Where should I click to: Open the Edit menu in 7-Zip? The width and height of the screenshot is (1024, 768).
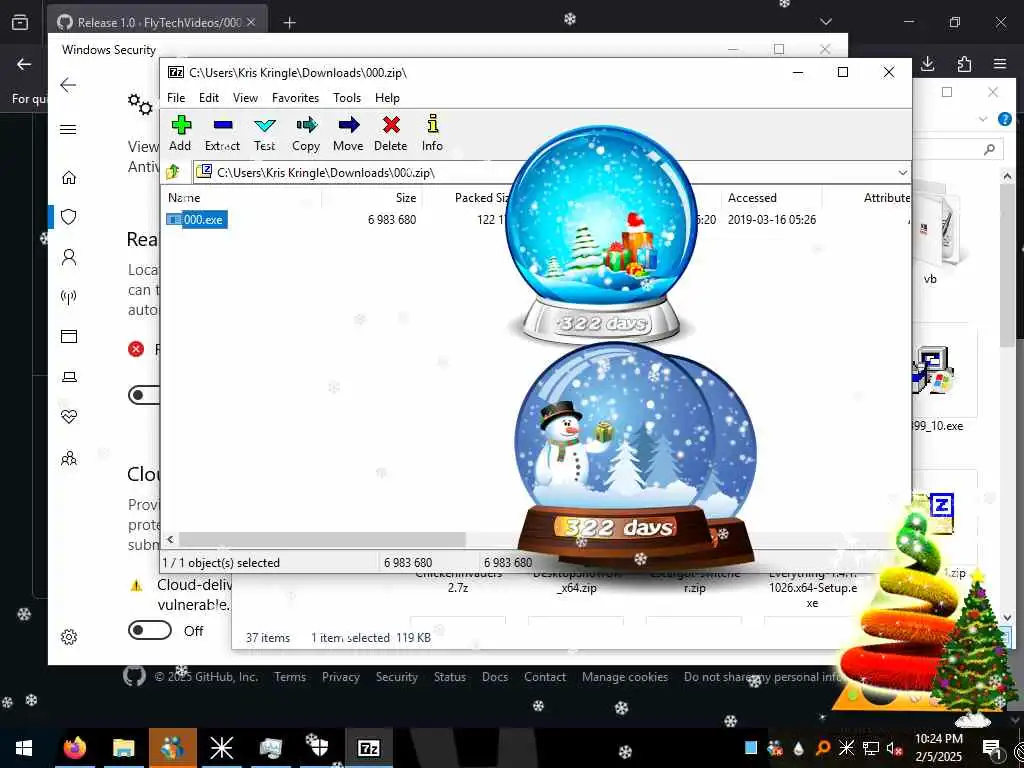[209, 98]
